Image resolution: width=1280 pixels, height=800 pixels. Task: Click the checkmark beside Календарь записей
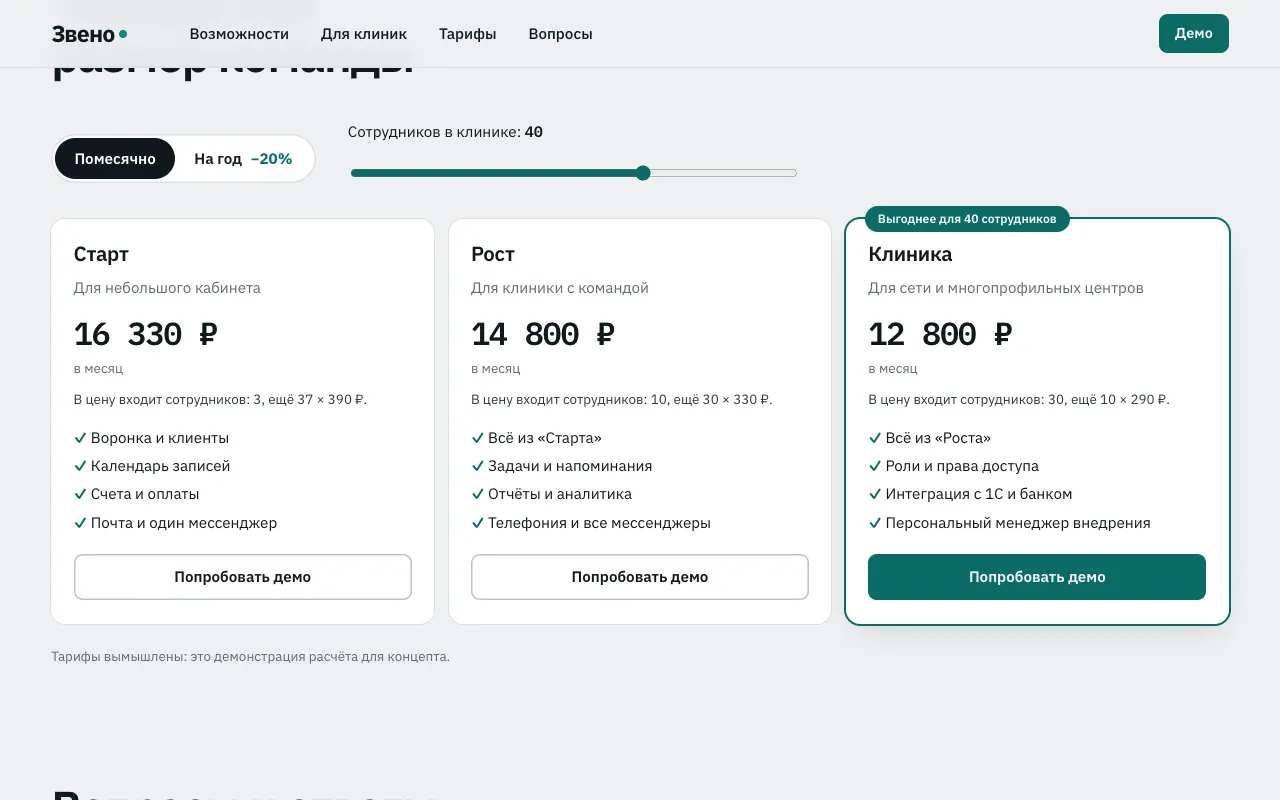coord(80,466)
